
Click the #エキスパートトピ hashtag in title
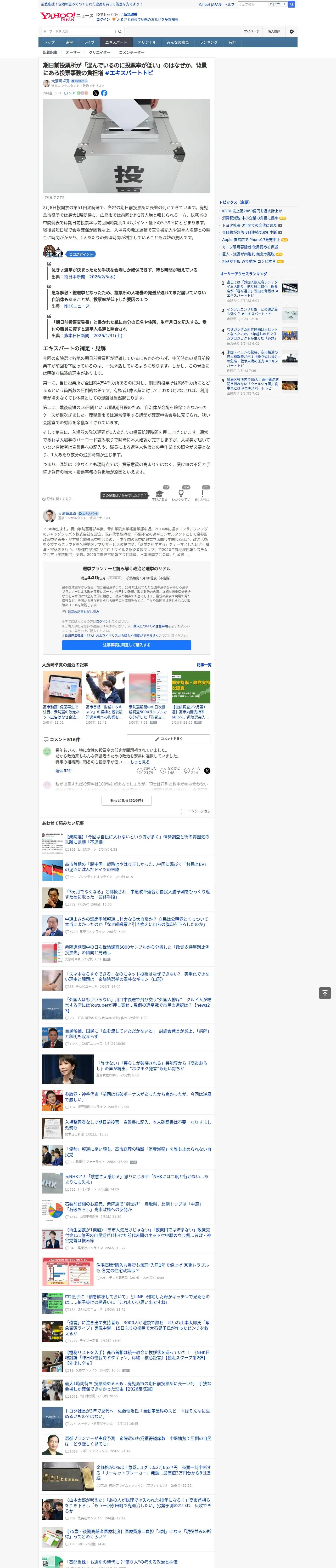[129, 73]
